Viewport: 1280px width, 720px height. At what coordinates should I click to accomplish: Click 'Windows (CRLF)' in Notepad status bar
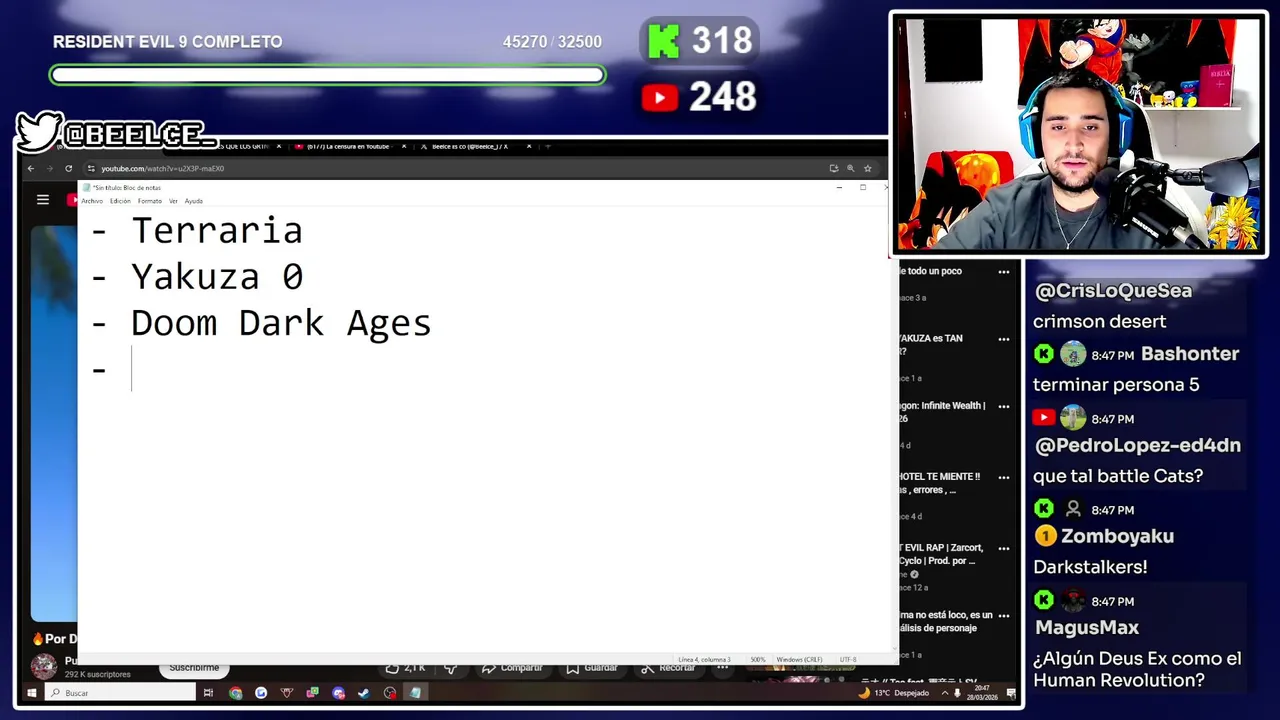799,660
